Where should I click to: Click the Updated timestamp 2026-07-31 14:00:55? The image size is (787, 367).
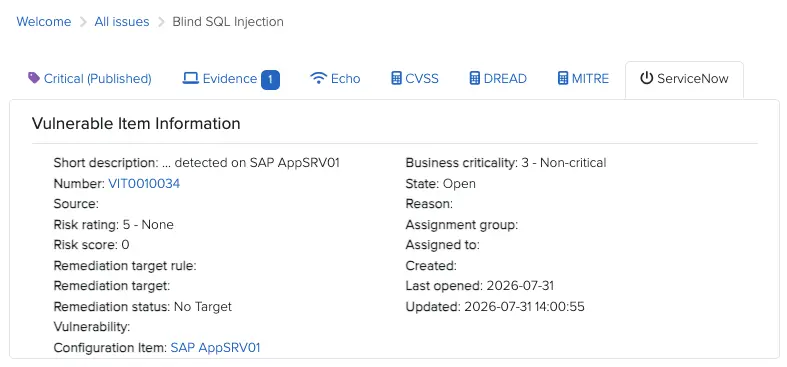(524, 306)
